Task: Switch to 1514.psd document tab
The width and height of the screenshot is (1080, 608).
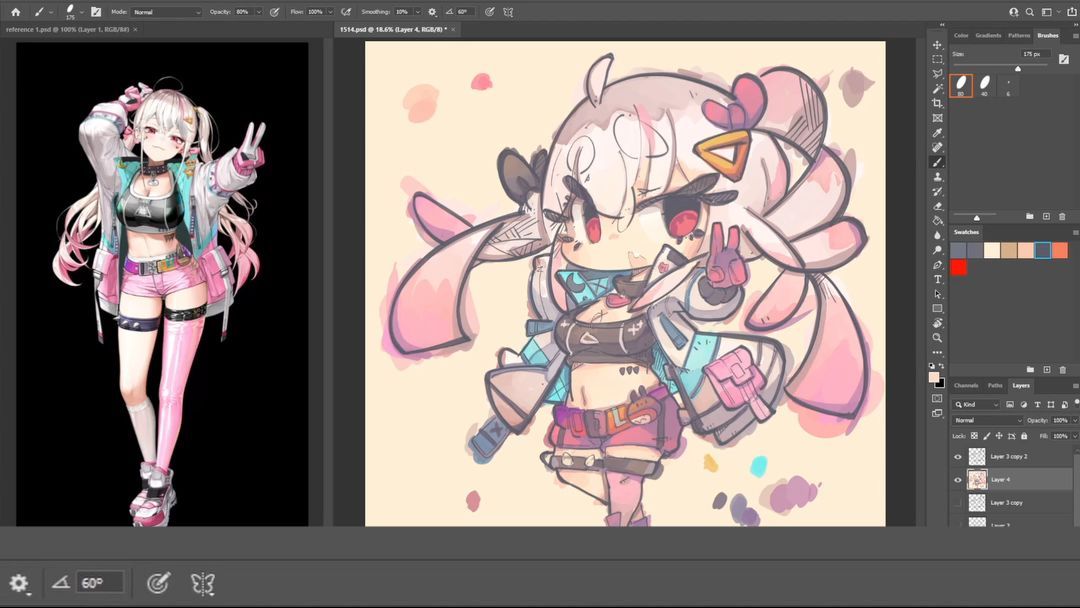Action: (393, 30)
